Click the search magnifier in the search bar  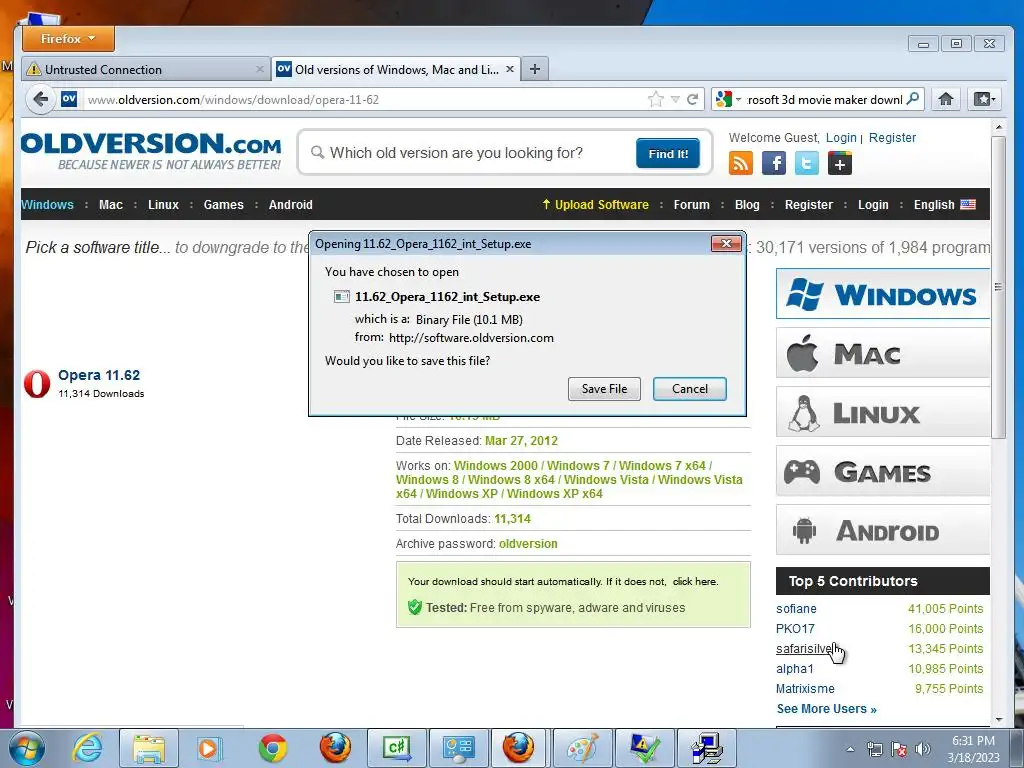913,99
